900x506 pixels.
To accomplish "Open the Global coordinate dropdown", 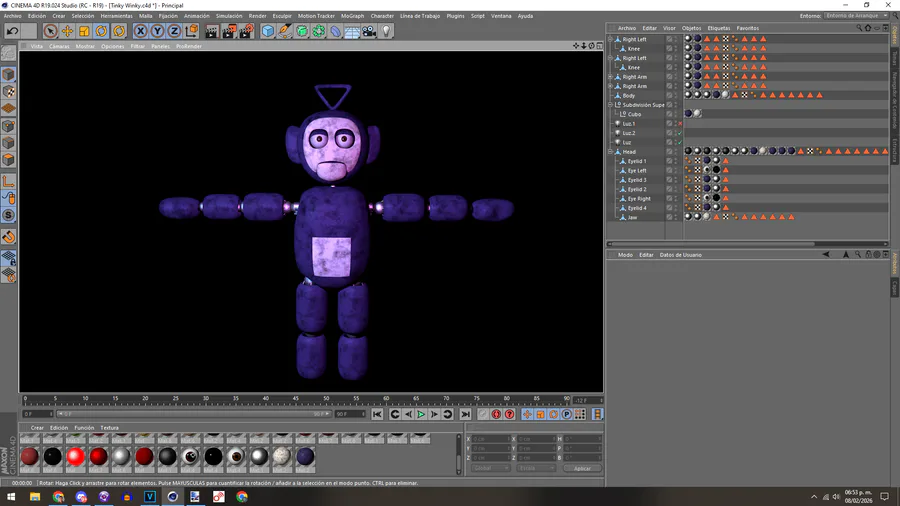I will click(x=490, y=468).
